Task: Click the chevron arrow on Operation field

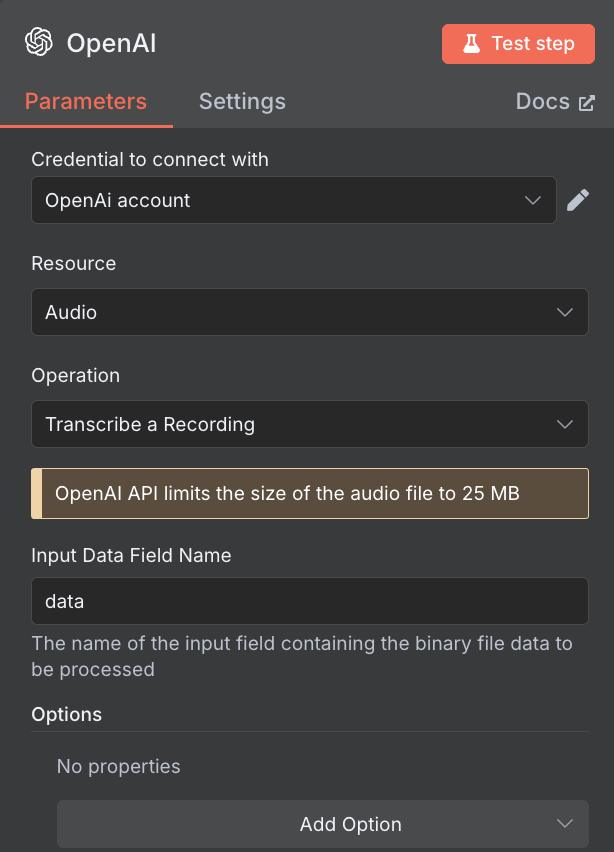Action: [565, 424]
